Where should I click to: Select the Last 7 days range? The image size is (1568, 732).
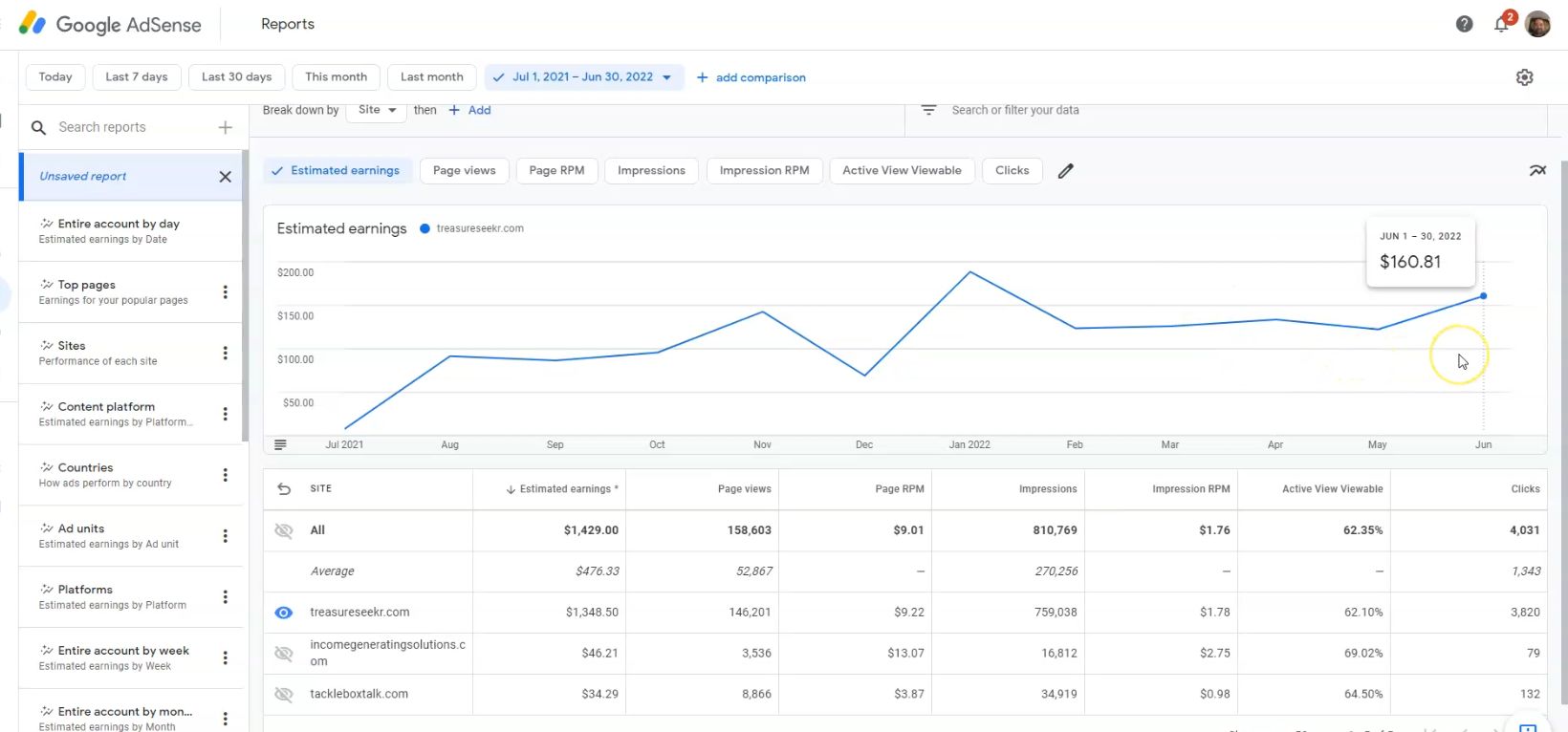(x=137, y=77)
